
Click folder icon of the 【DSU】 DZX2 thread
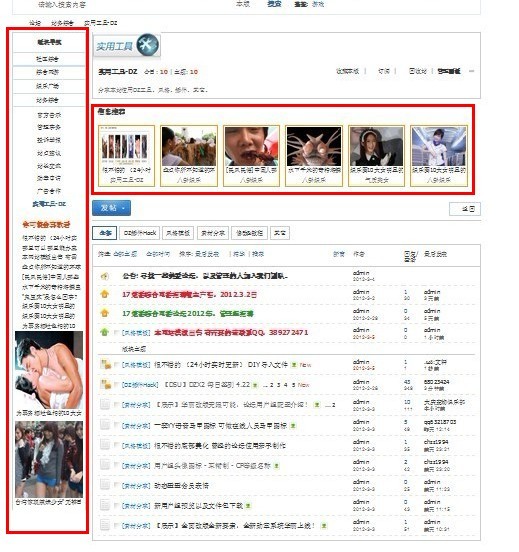pyautogui.click(x=105, y=384)
